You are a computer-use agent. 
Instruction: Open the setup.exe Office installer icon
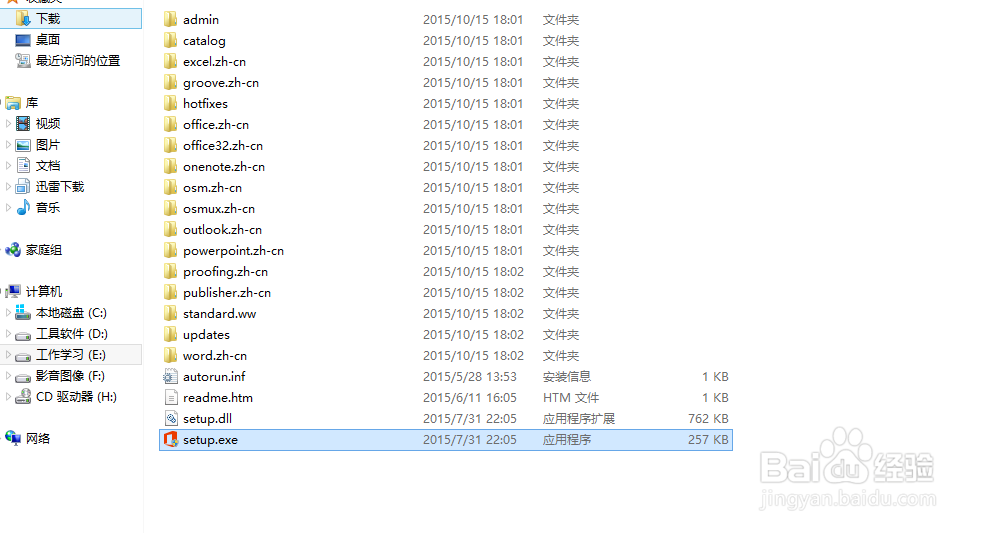170,440
